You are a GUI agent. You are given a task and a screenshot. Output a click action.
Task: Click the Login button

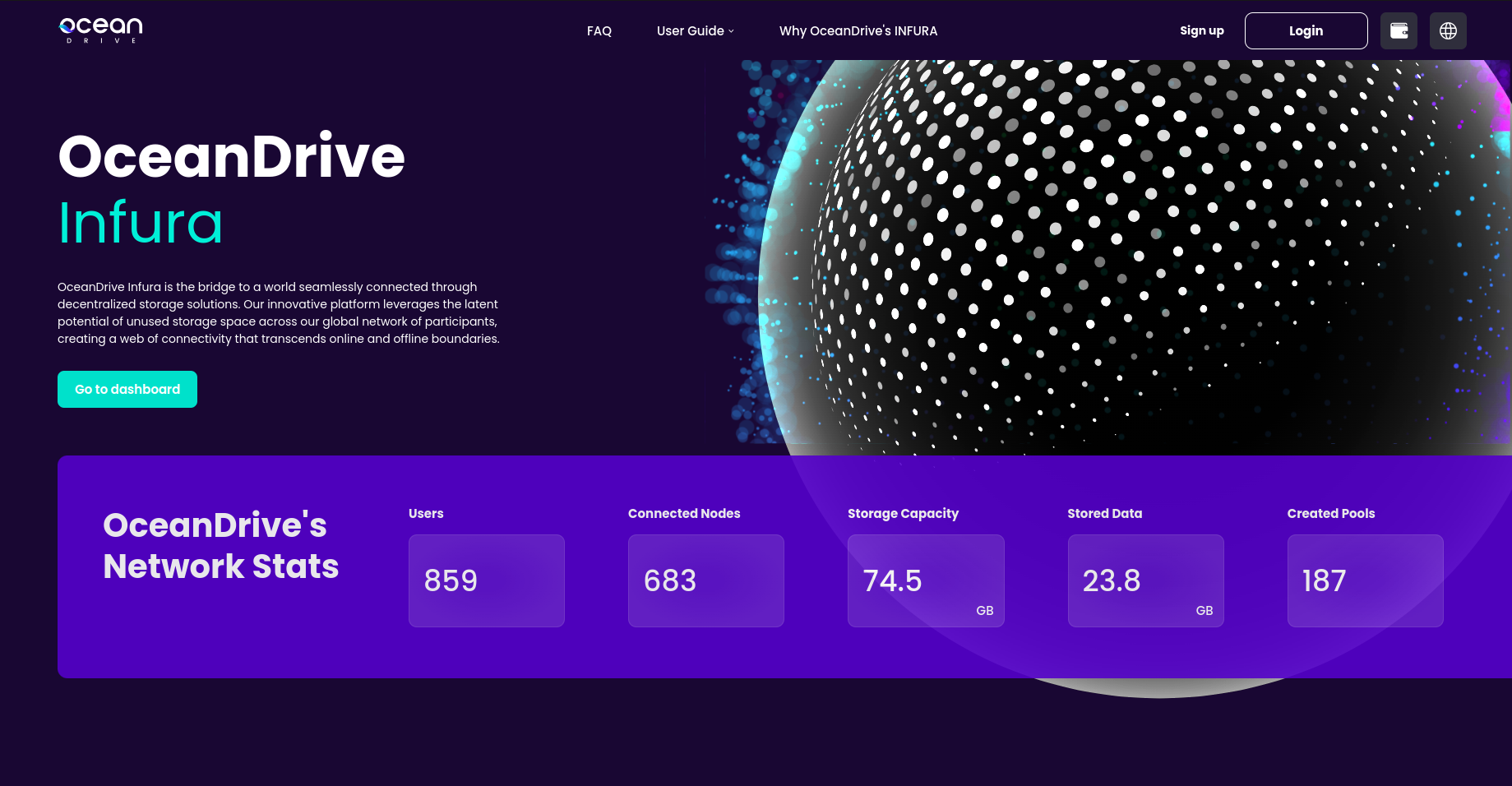coord(1306,30)
